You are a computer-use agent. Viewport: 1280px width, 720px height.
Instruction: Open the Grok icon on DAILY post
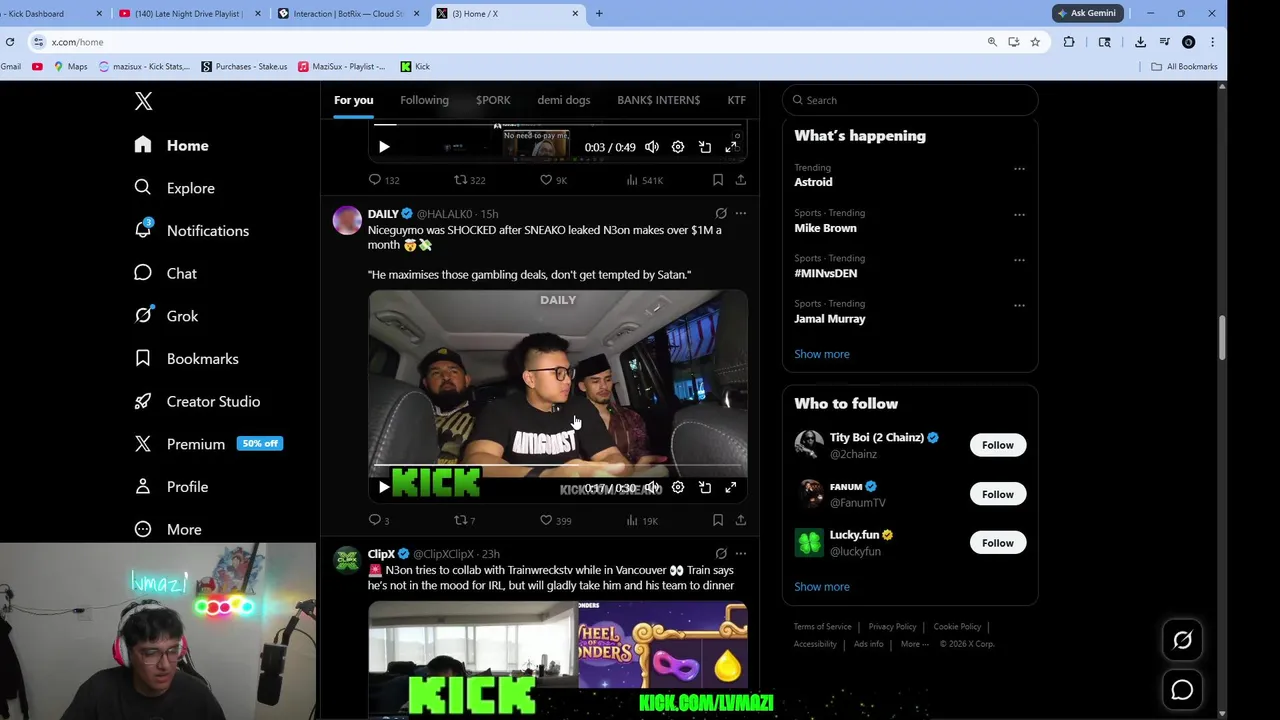pos(721,213)
